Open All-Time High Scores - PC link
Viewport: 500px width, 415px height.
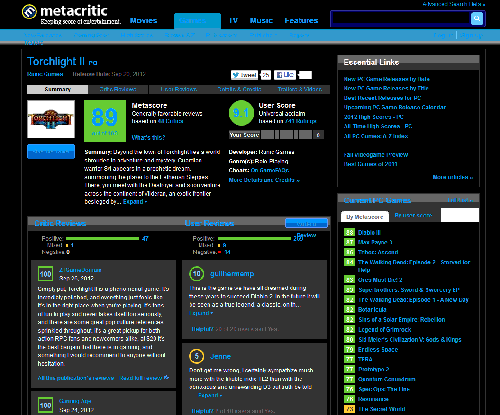point(378,126)
